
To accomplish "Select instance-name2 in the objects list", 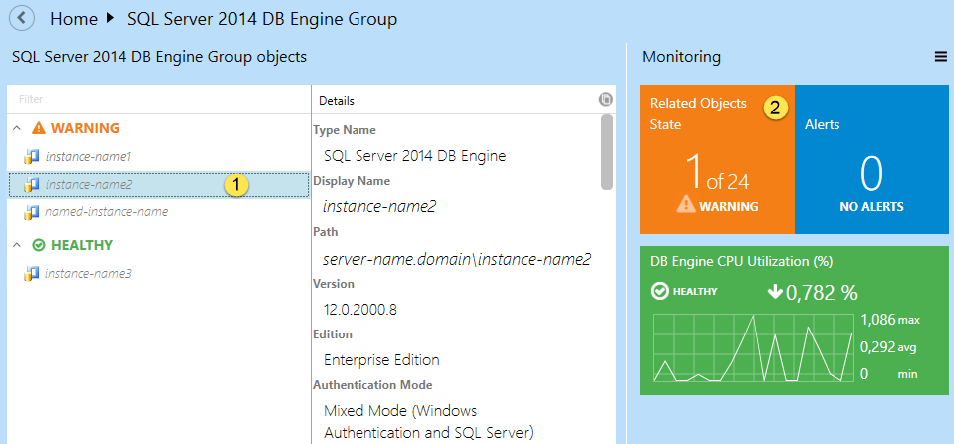I will [x=159, y=184].
